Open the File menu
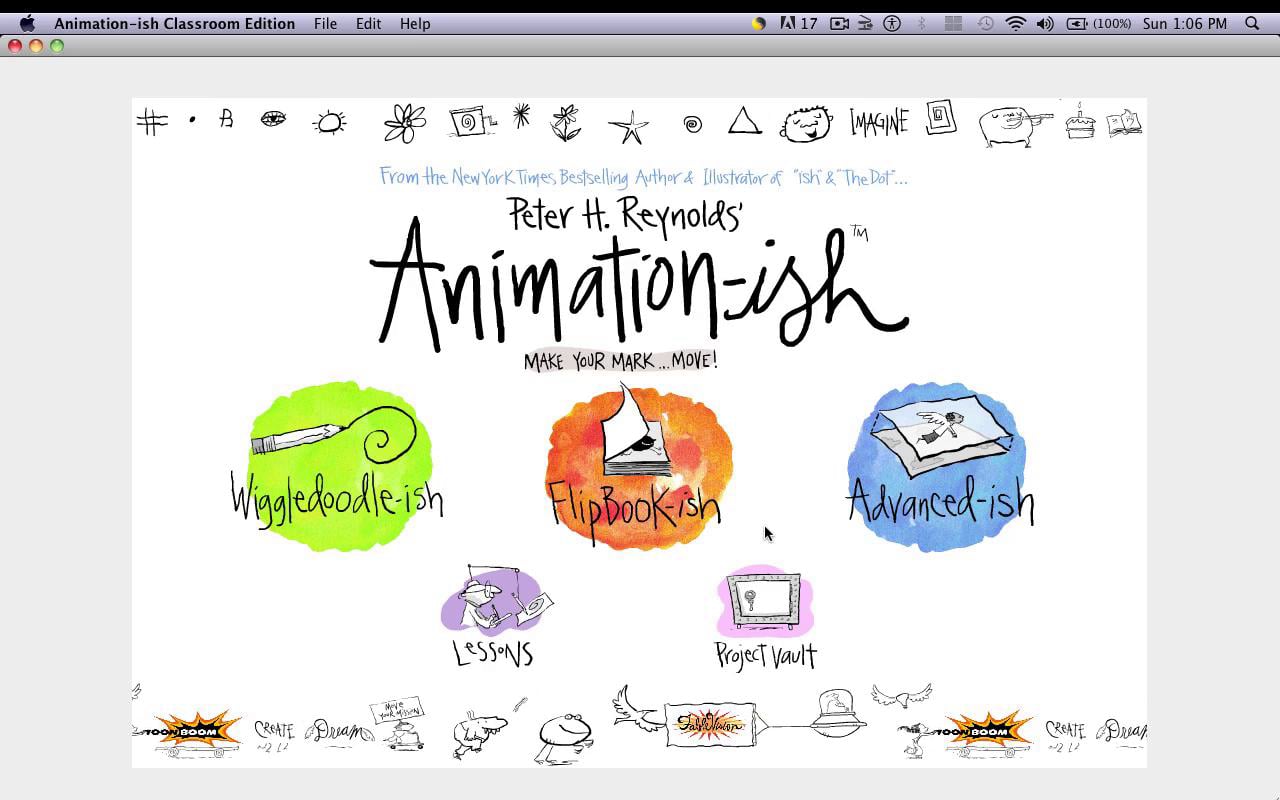Image resolution: width=1280 pixels, height=800 pixels. 325,23
